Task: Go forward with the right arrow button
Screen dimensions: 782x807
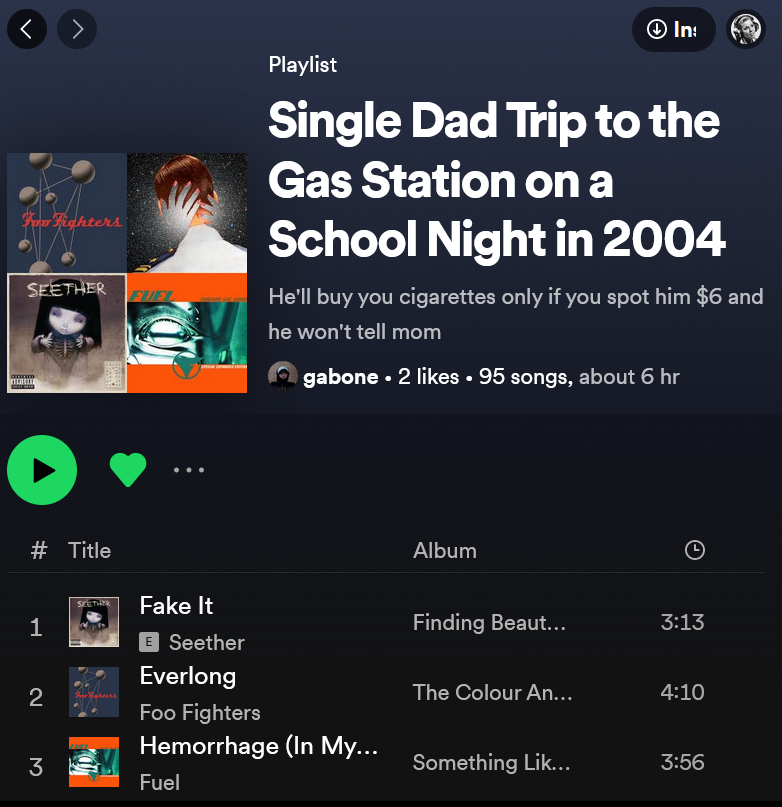Action: [x=77, y=29]
